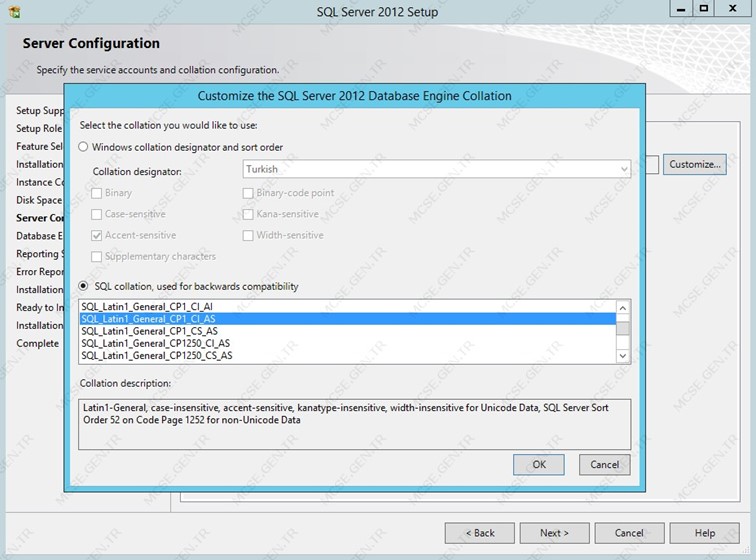Click the Collation description text box
This screenshot has width=756, height=560.
pyautogui.click(x=354, y=424)
